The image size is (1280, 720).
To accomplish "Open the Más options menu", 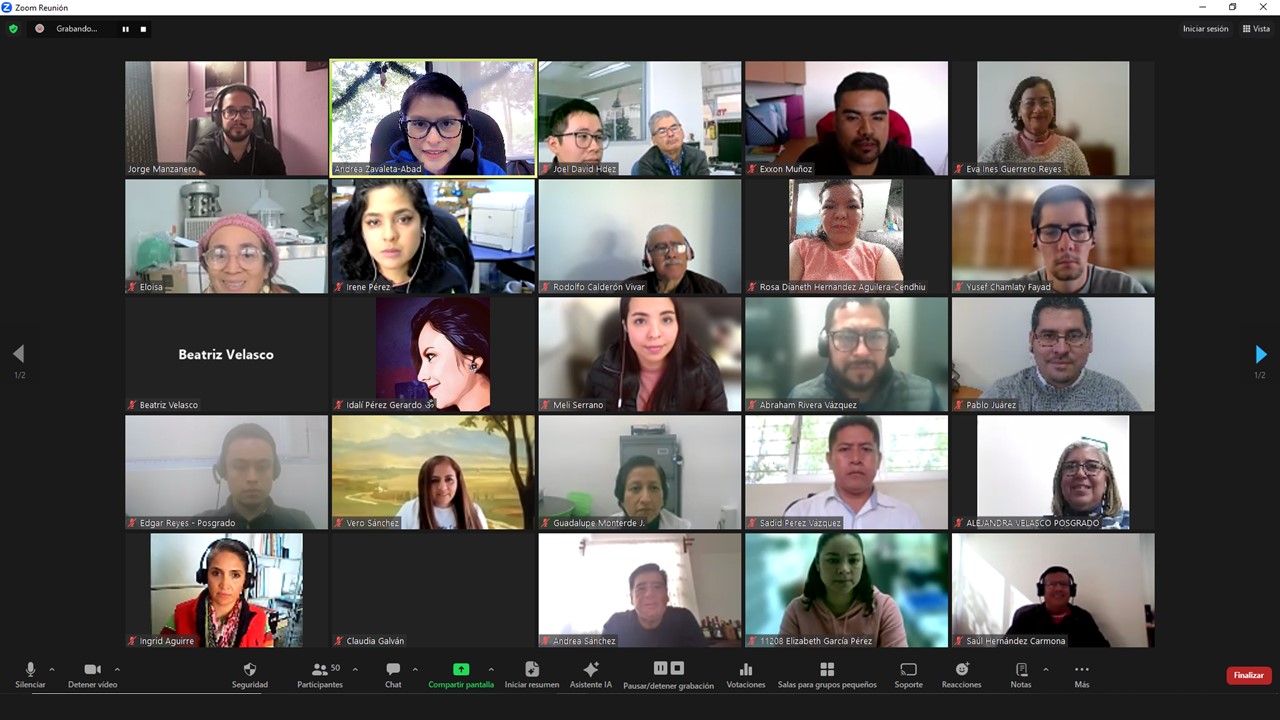I will pyautogui.click(x=1081, y=670).
